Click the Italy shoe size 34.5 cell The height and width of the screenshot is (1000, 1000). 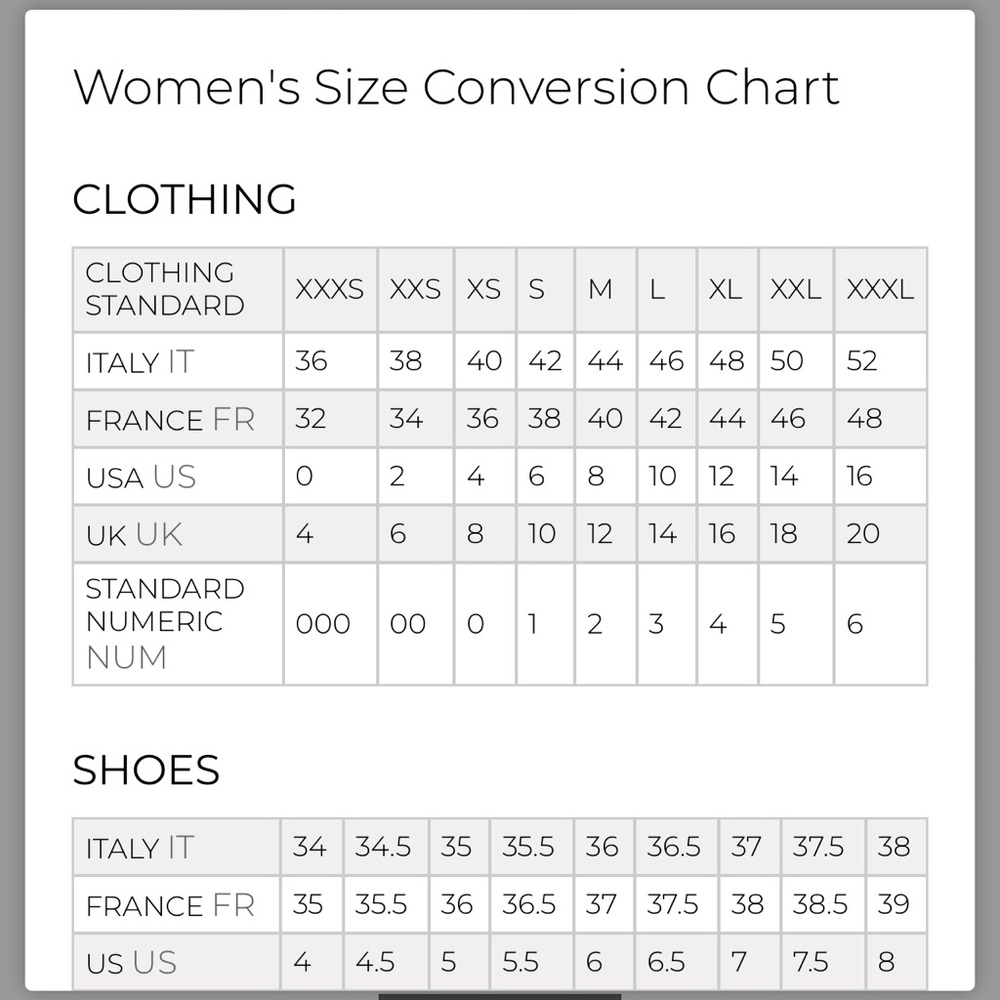tap(386, 847)
